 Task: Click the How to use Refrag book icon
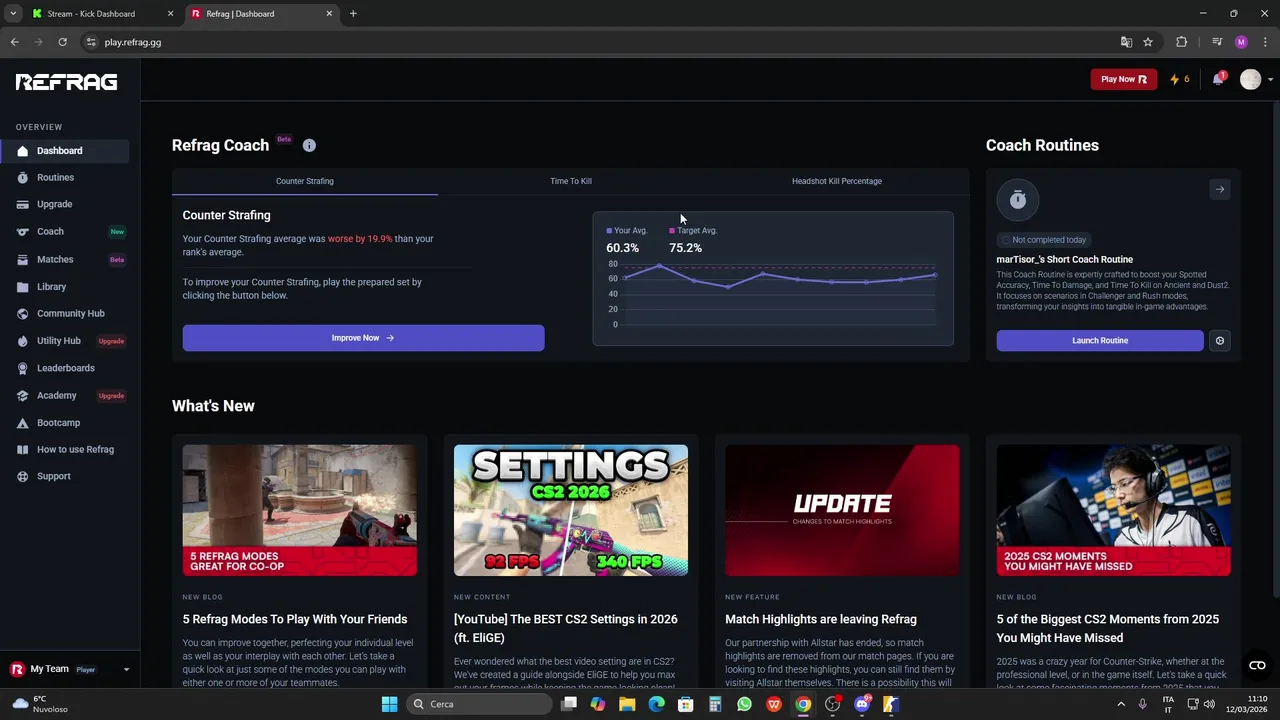[x=22, y=450]
